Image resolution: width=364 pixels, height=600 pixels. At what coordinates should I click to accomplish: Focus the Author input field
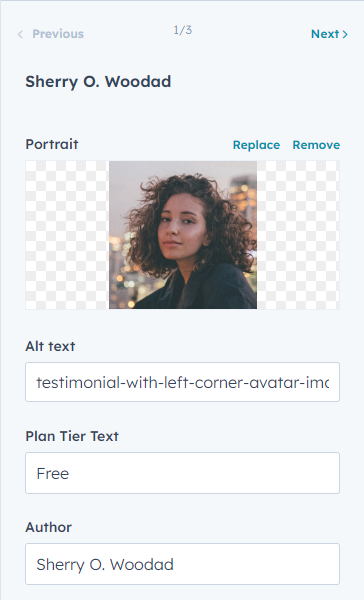point(182,564)
